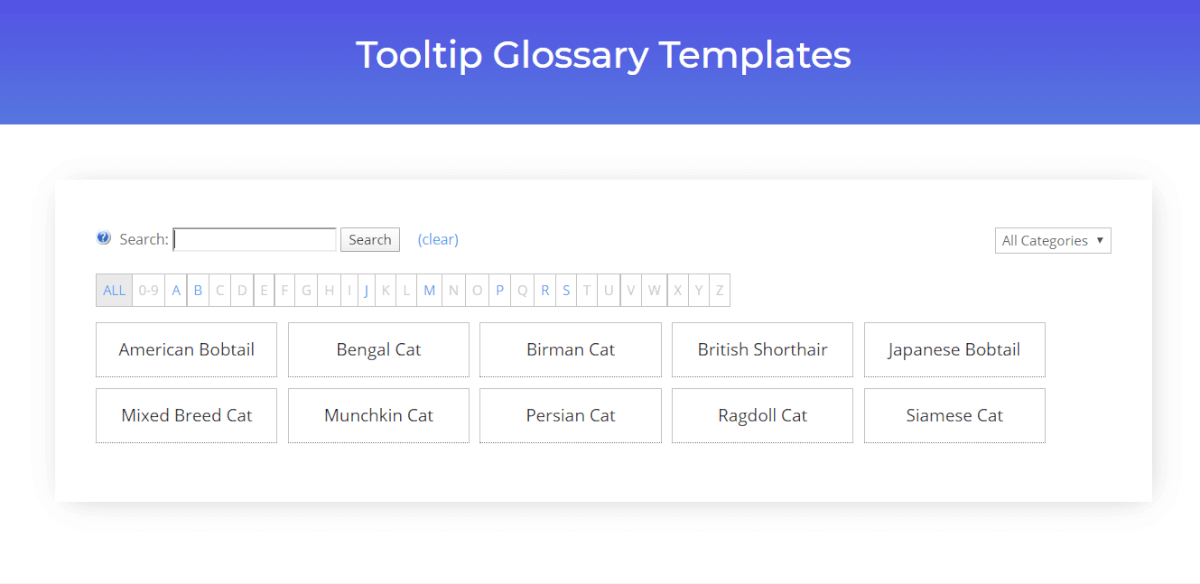Select the letter S filter

(566, 291)
